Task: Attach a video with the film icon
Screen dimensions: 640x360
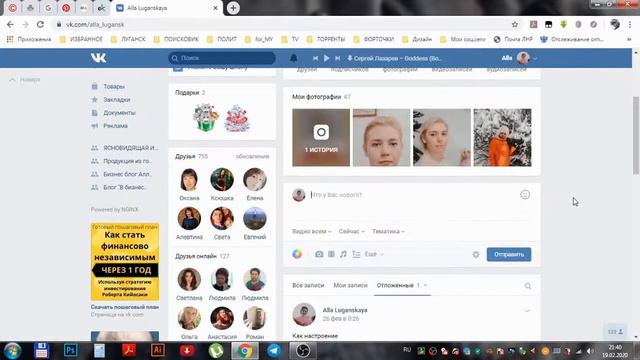Action: click(331, 254)
